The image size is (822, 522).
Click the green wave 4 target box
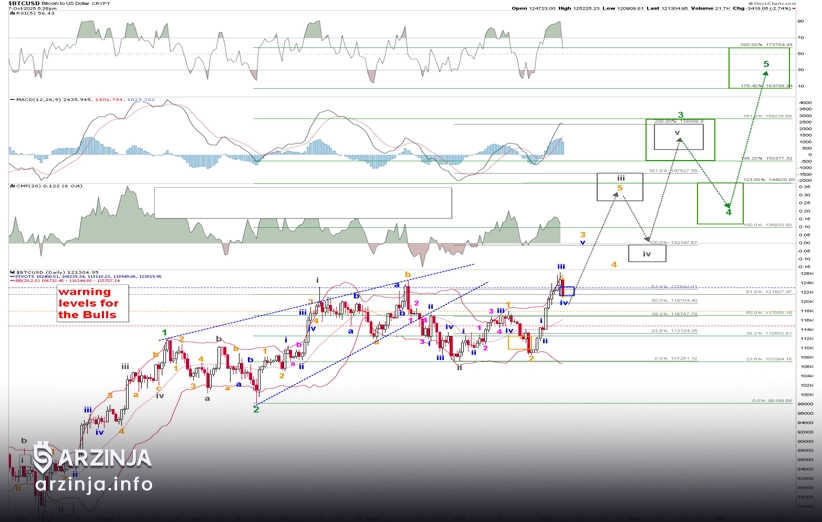(726, 203)
